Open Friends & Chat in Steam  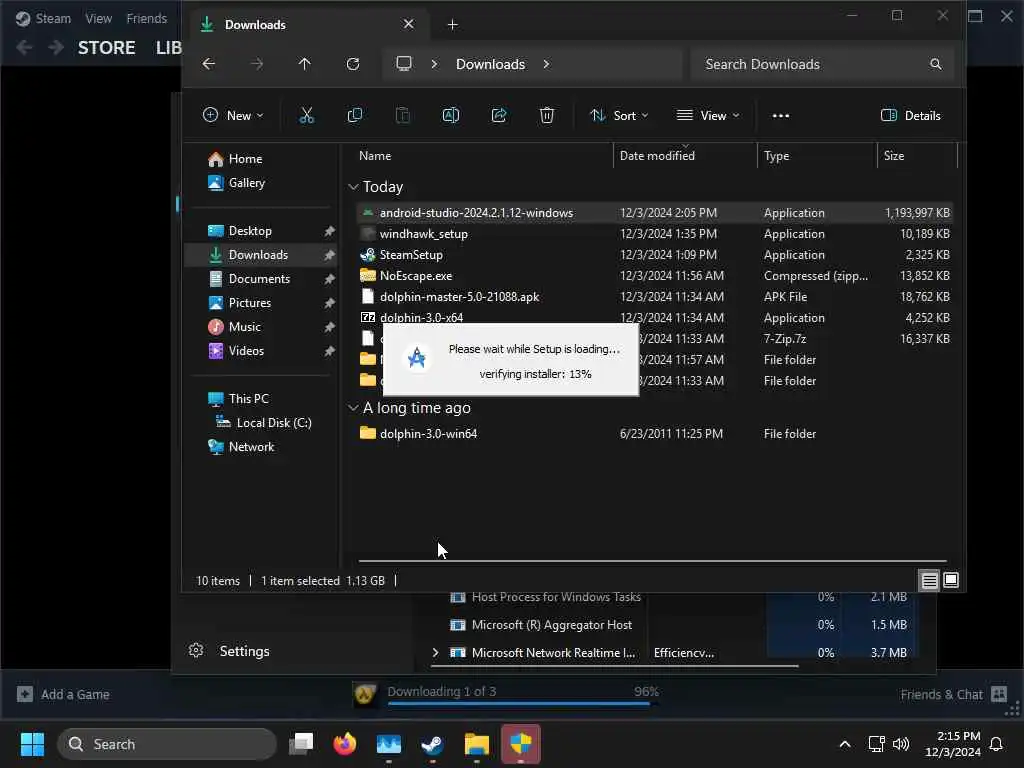tap(953, 694)
